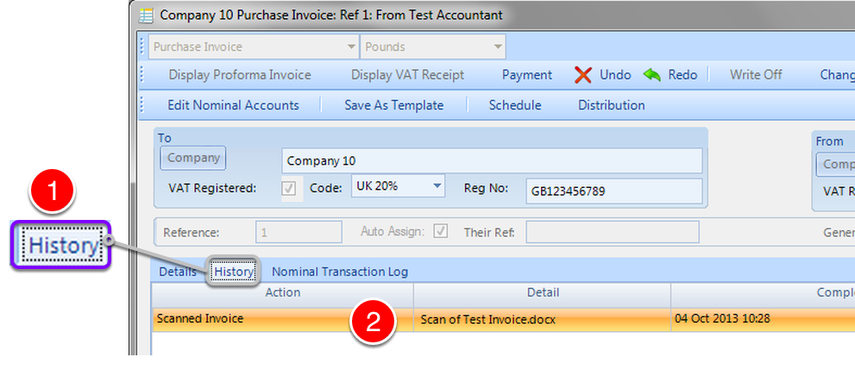This screenshot has width=855, height=376.
Task: Click the Reg No field GB123456789
Action: 614,191
